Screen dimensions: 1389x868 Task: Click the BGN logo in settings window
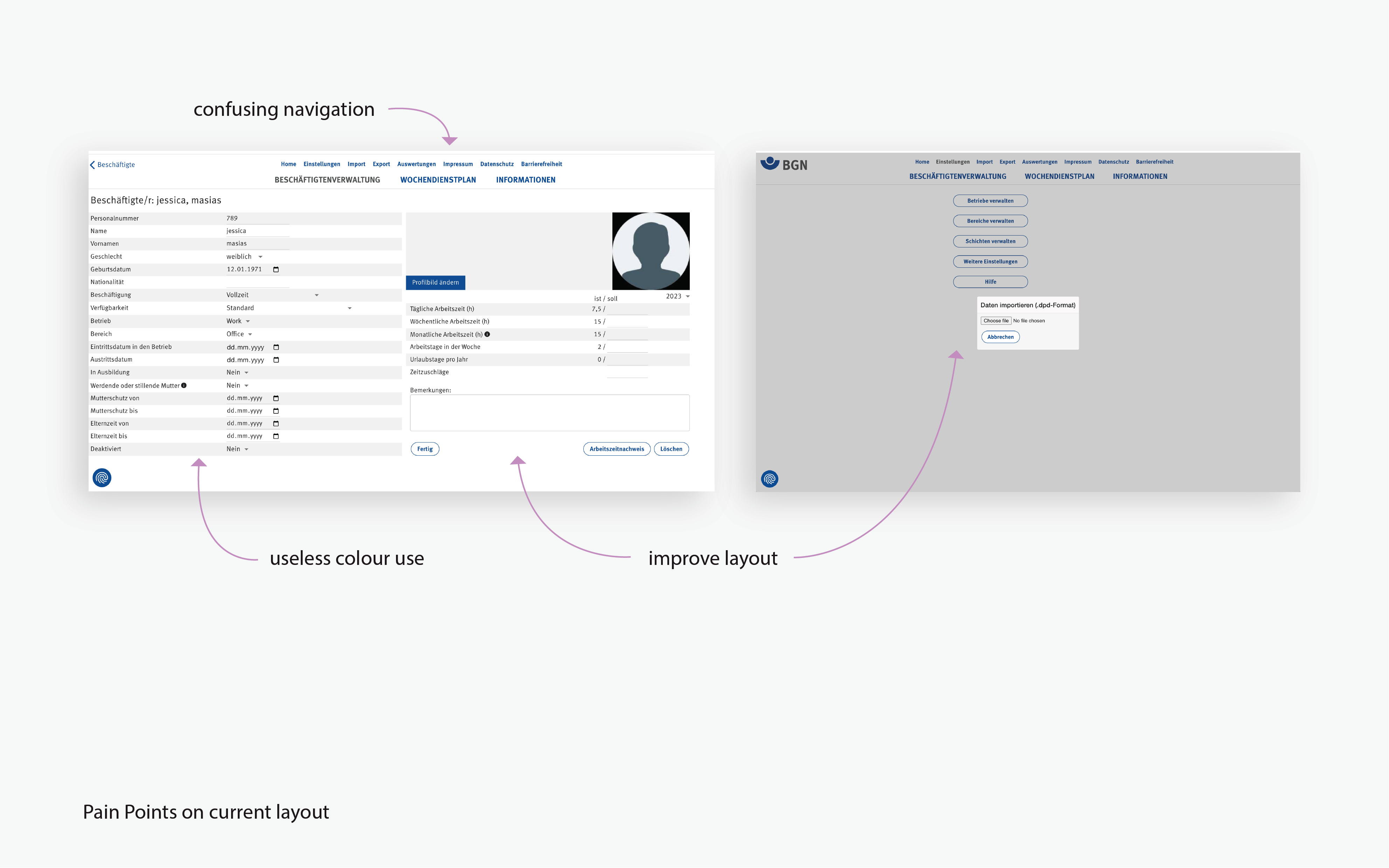[784, 164]
